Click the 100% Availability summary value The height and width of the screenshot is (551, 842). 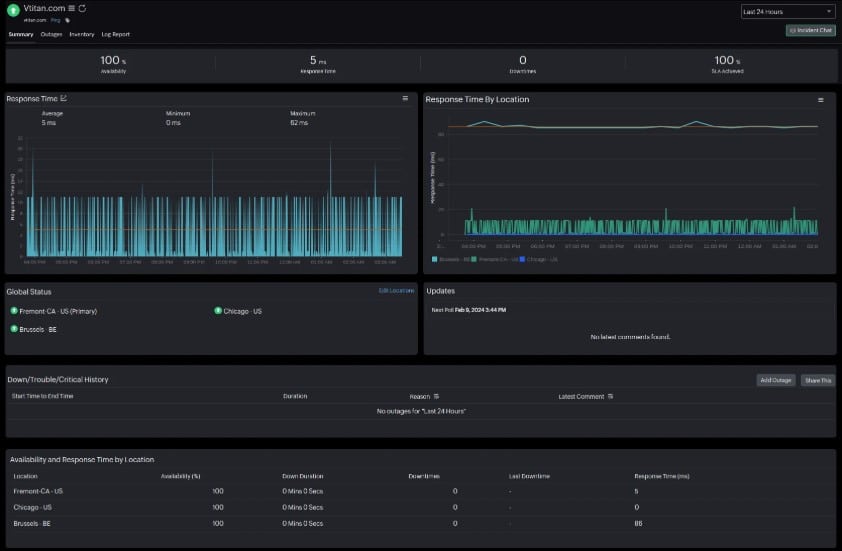113,60
